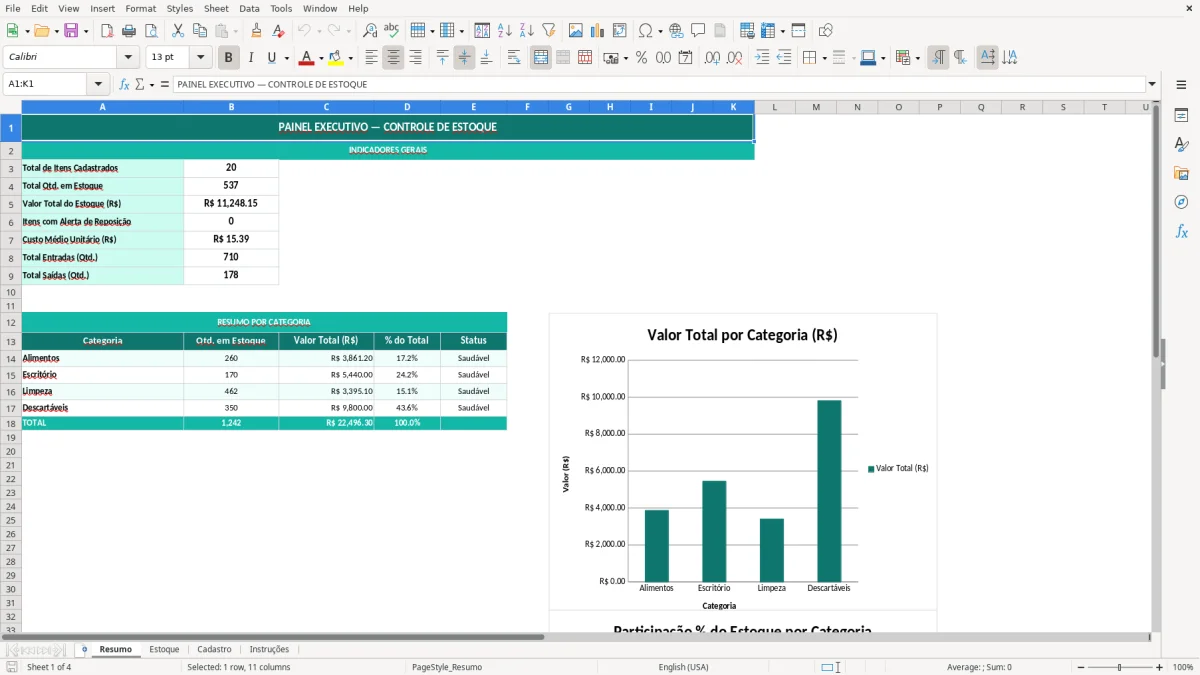Open the Styles menu
1200x675 pixels.
(x=180, y=8)
